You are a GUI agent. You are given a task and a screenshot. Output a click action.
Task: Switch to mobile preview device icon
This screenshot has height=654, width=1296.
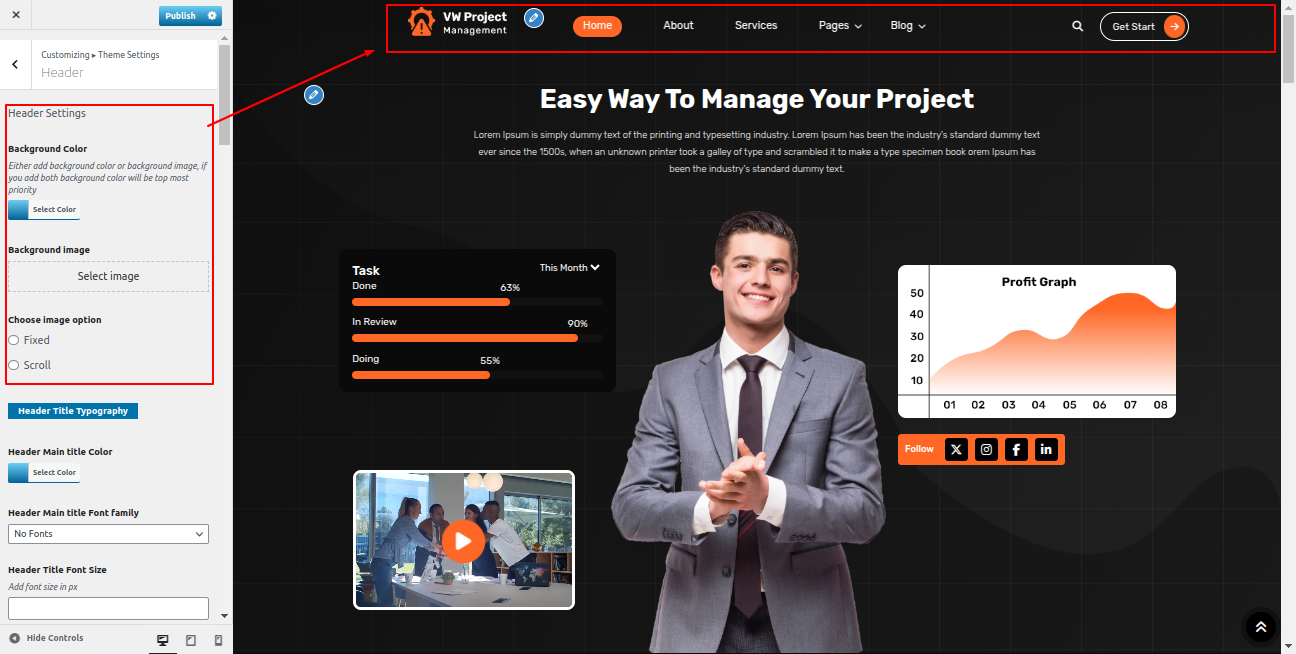[x=218, y=640]
